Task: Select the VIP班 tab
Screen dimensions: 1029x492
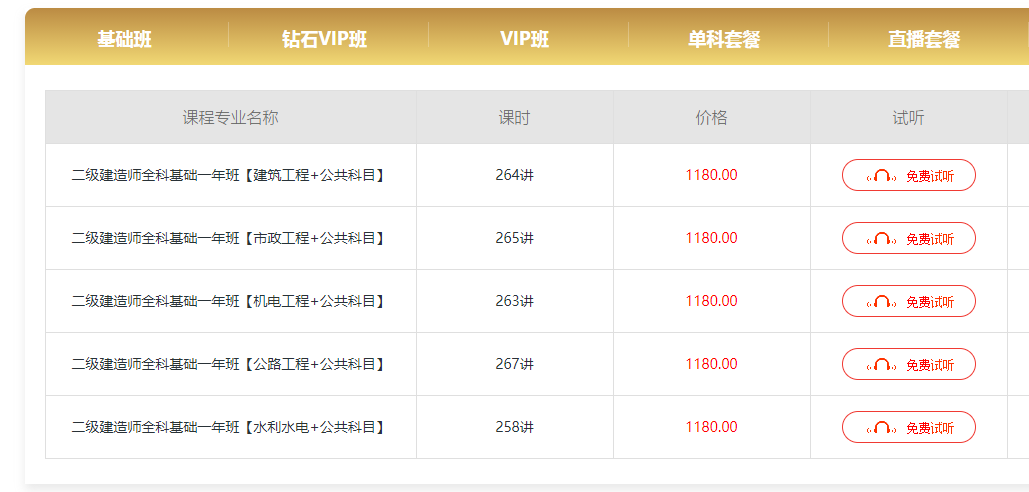Action: pyautogui.click(x=525, y=39)
